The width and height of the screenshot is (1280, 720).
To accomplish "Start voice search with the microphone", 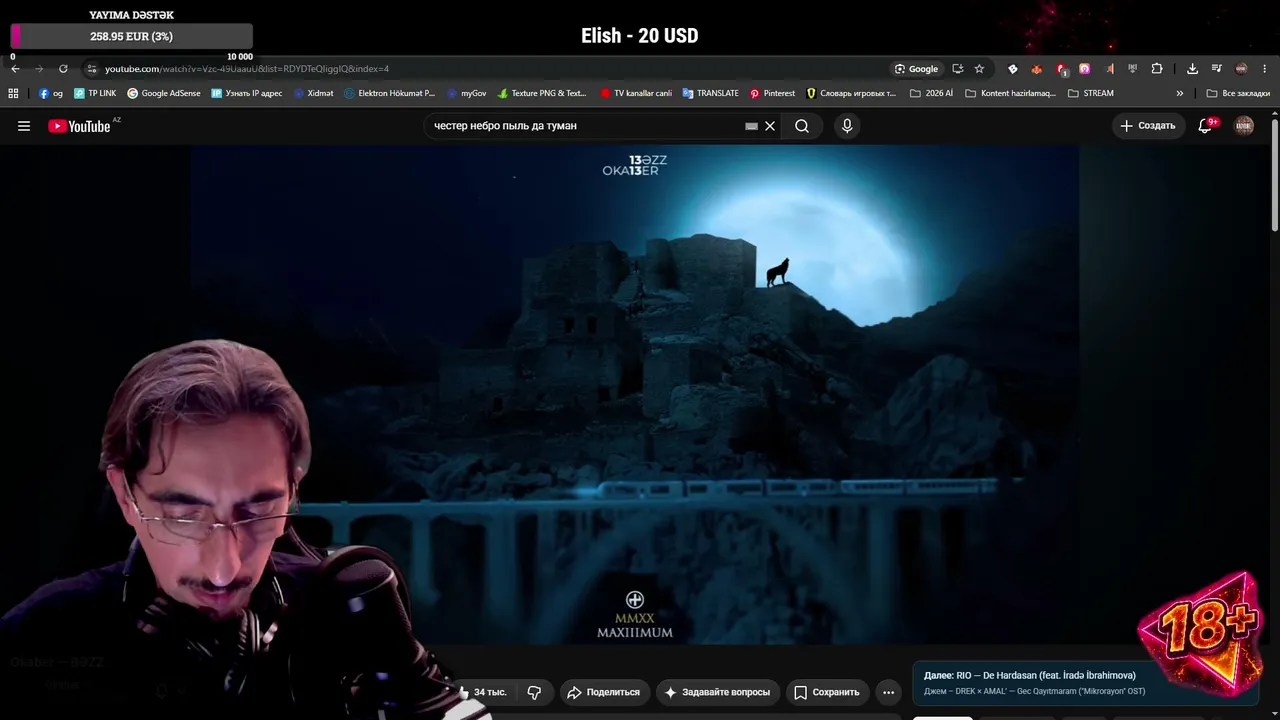I will tap(847, 126).
